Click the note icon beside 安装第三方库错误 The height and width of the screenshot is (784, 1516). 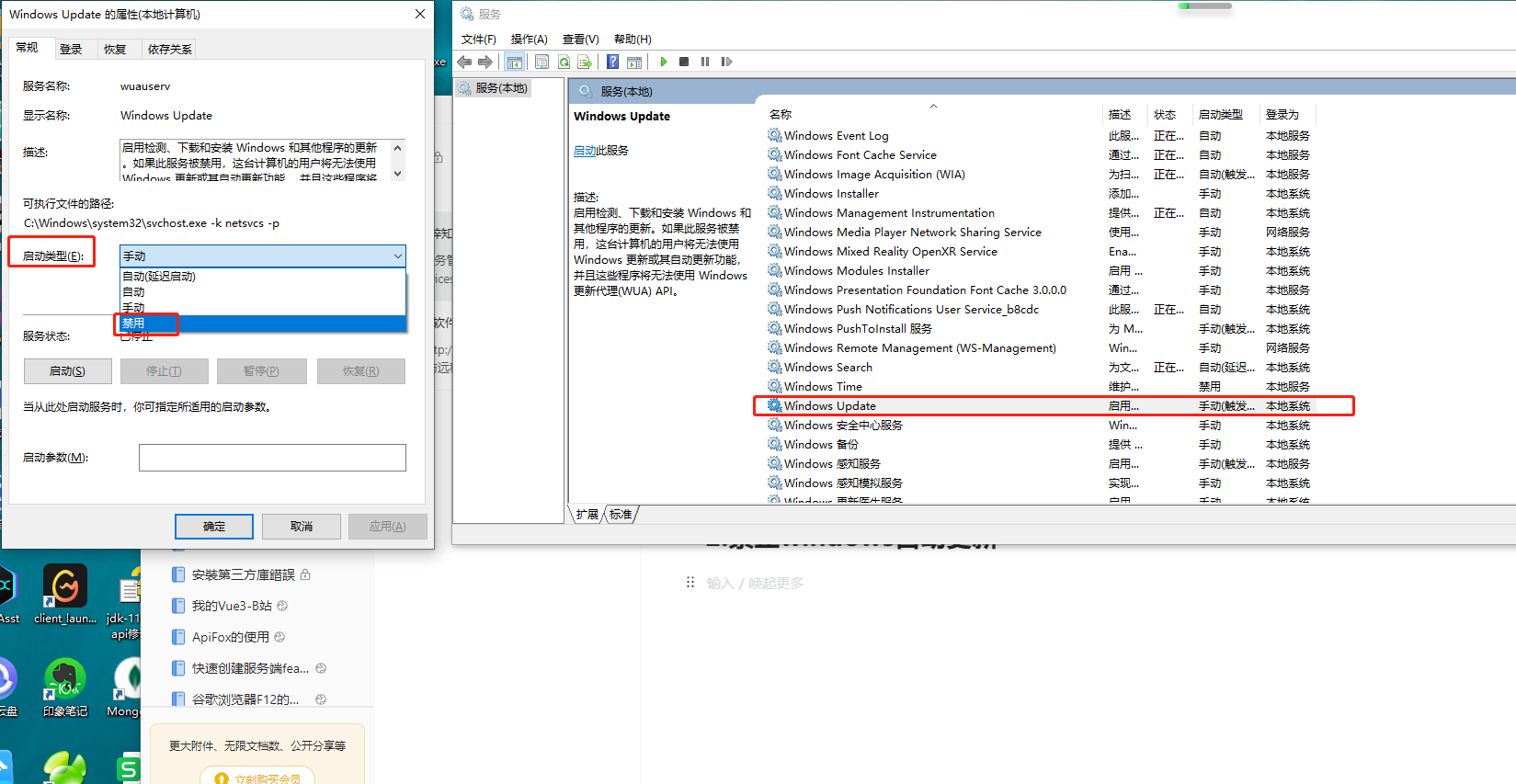coord(178,574)
